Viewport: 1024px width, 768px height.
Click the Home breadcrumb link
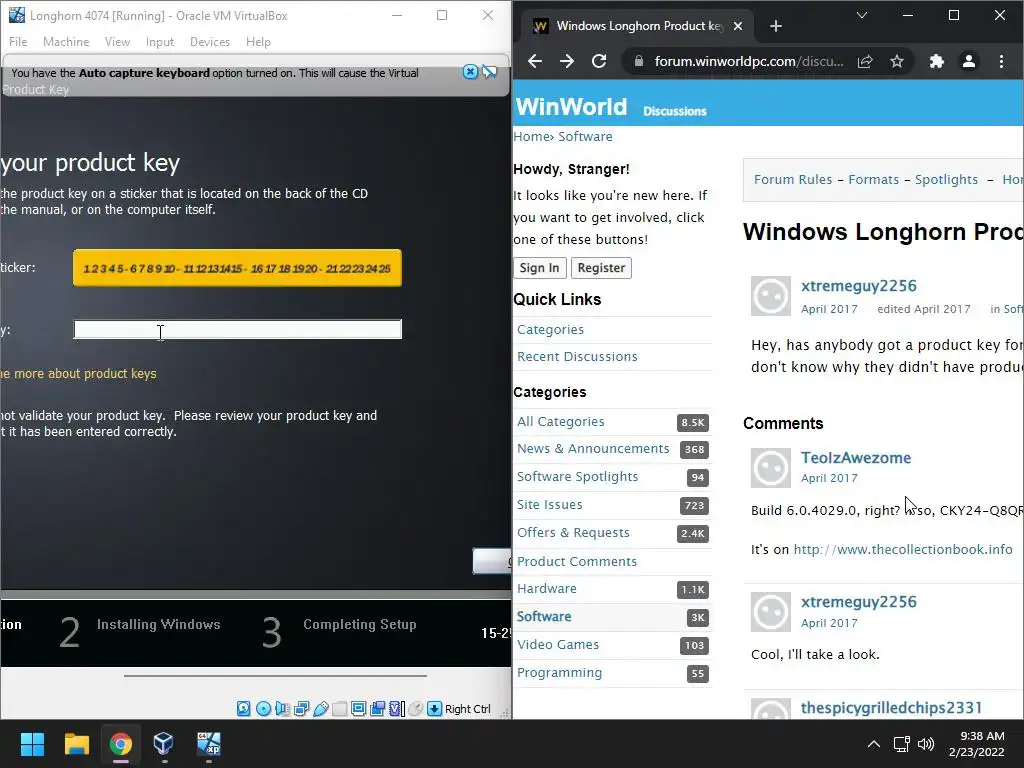pyautogui.click(x=532, y=136)
